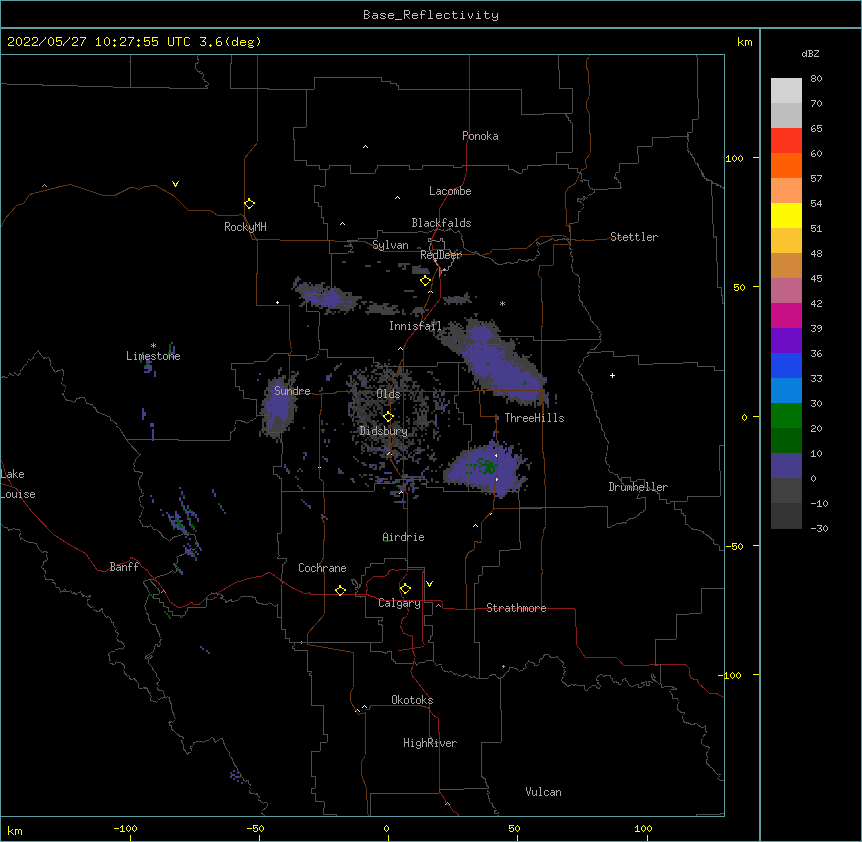Select the blue 36 dBZ color swatch
Screen dimensions: 862x842
click(x=786, y=365)
